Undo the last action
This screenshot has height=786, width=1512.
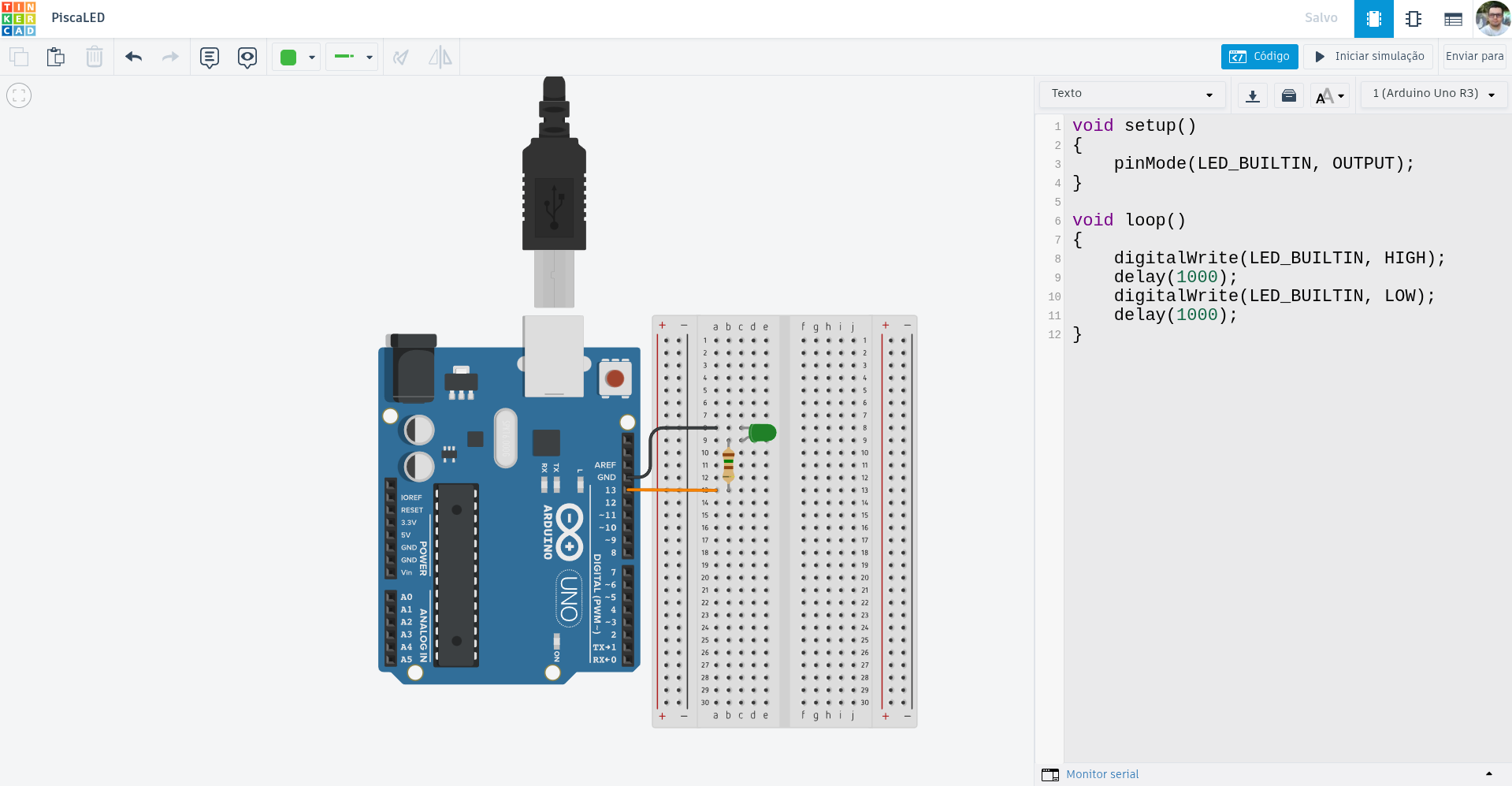coord(133,57)
